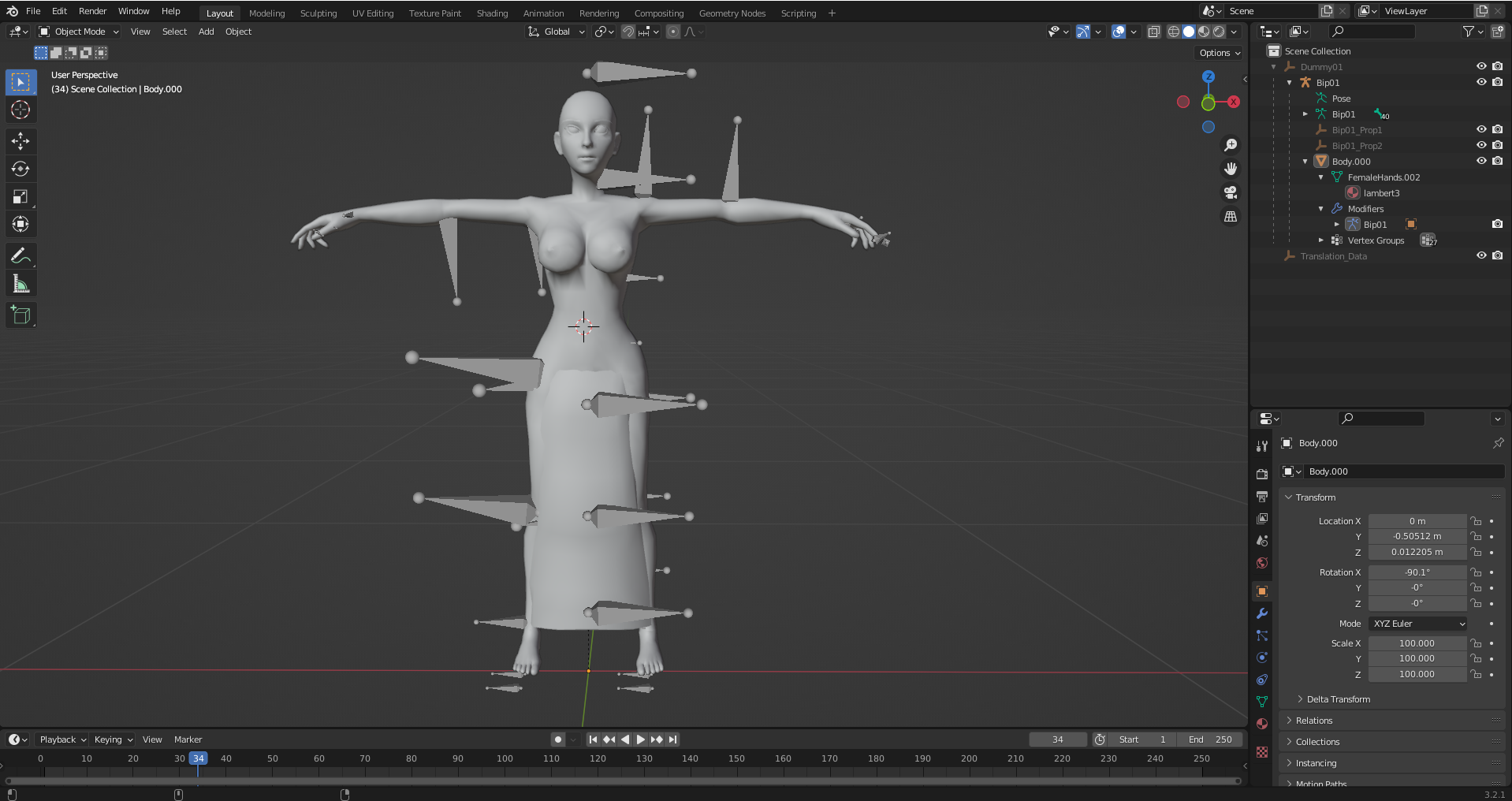Click the zoom view magnifier icon
Viewport: 1512px width, 801px height.
coord(1230,145)
